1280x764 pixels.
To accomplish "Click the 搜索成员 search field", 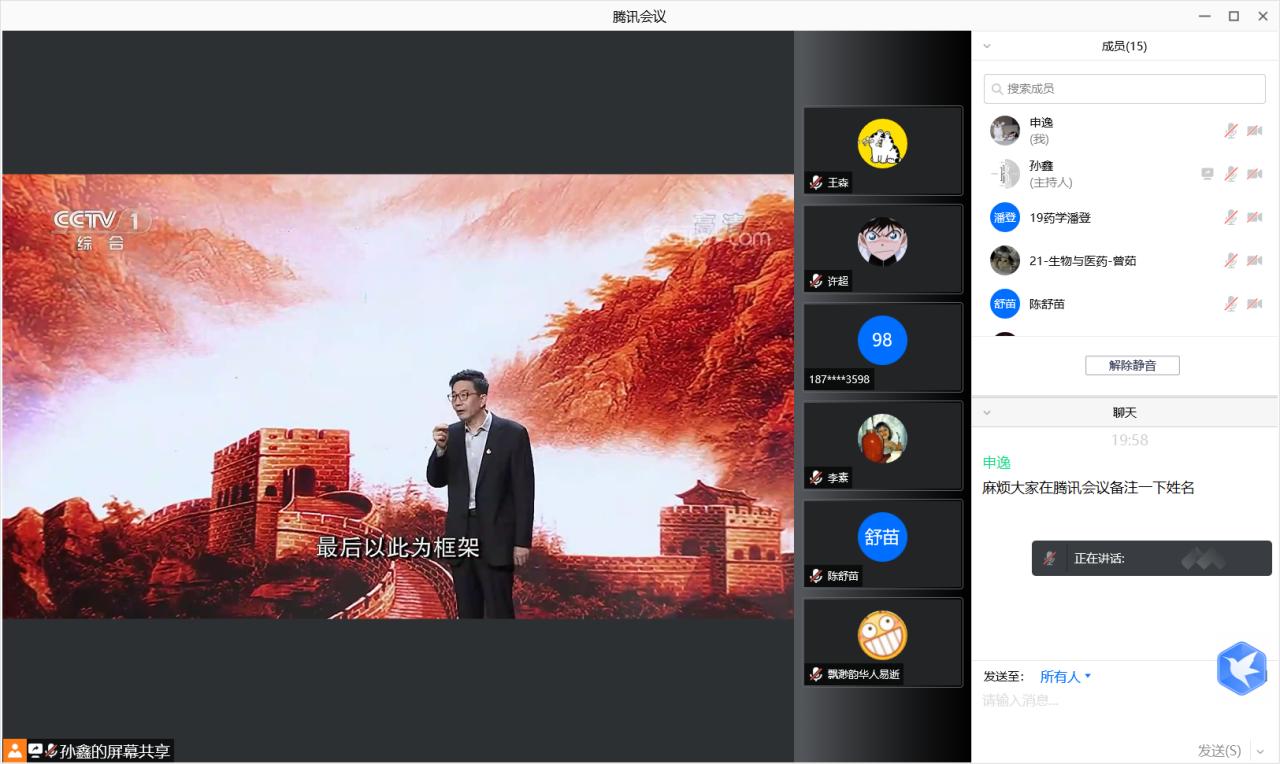I will [1124, 88].
